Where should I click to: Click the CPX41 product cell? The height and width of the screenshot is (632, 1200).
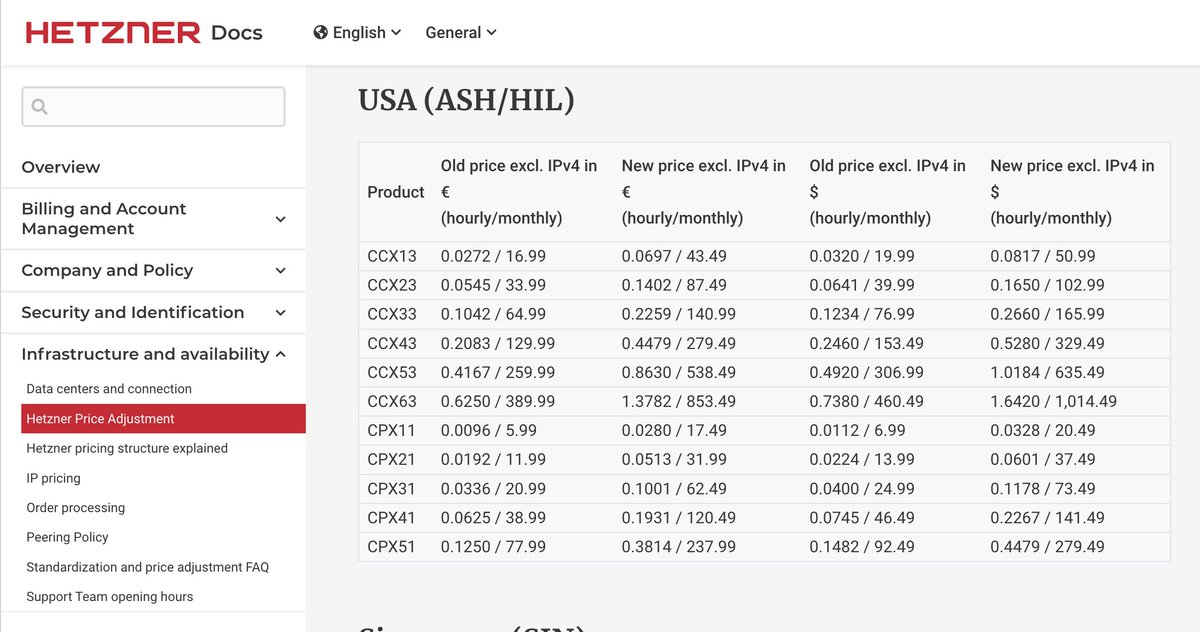click(391, 518)
